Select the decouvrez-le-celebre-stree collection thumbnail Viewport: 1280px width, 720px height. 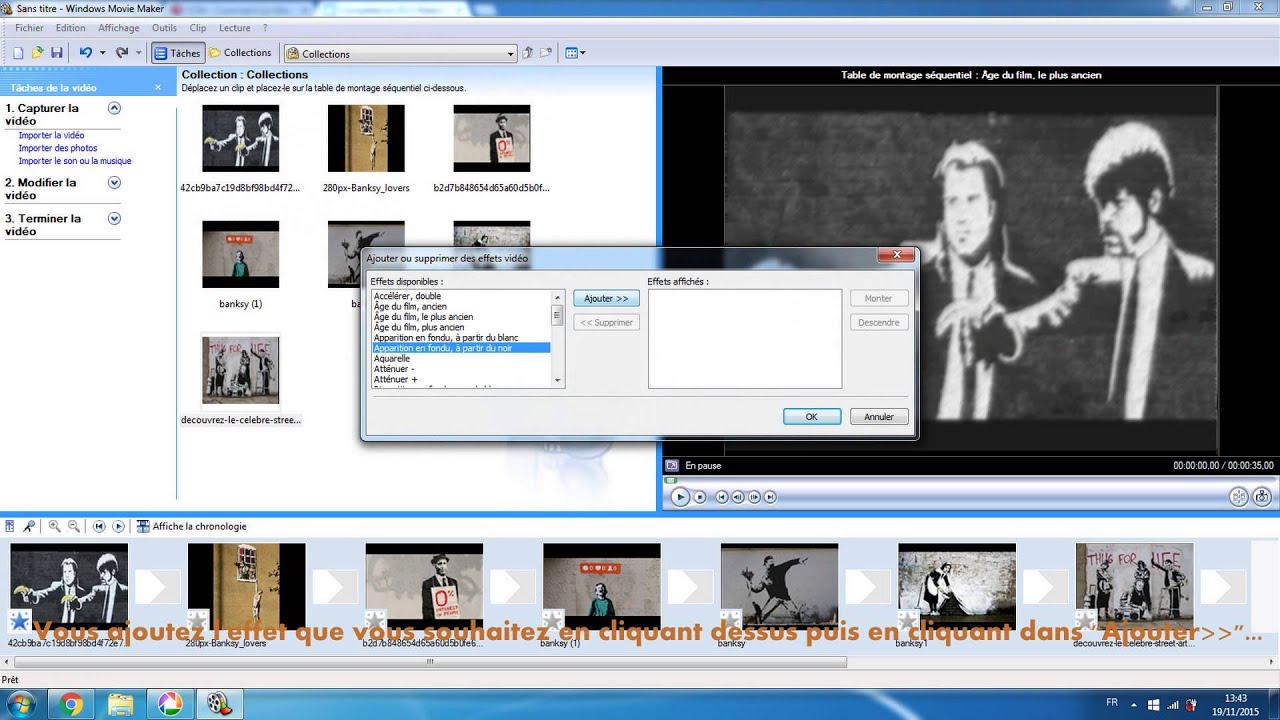tap(240, 371)
